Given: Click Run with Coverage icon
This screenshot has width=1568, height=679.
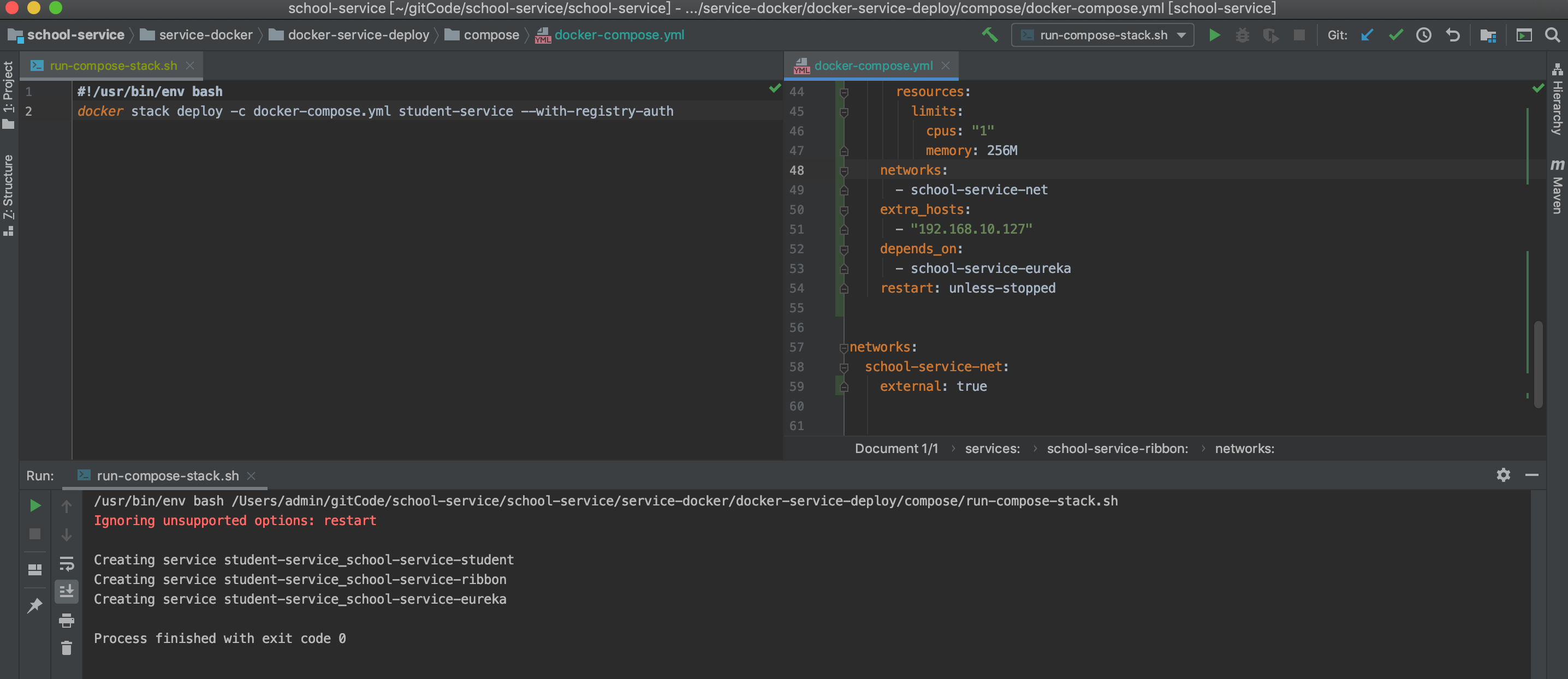Looking at the screenshot, I should [x=1270, y=35].
